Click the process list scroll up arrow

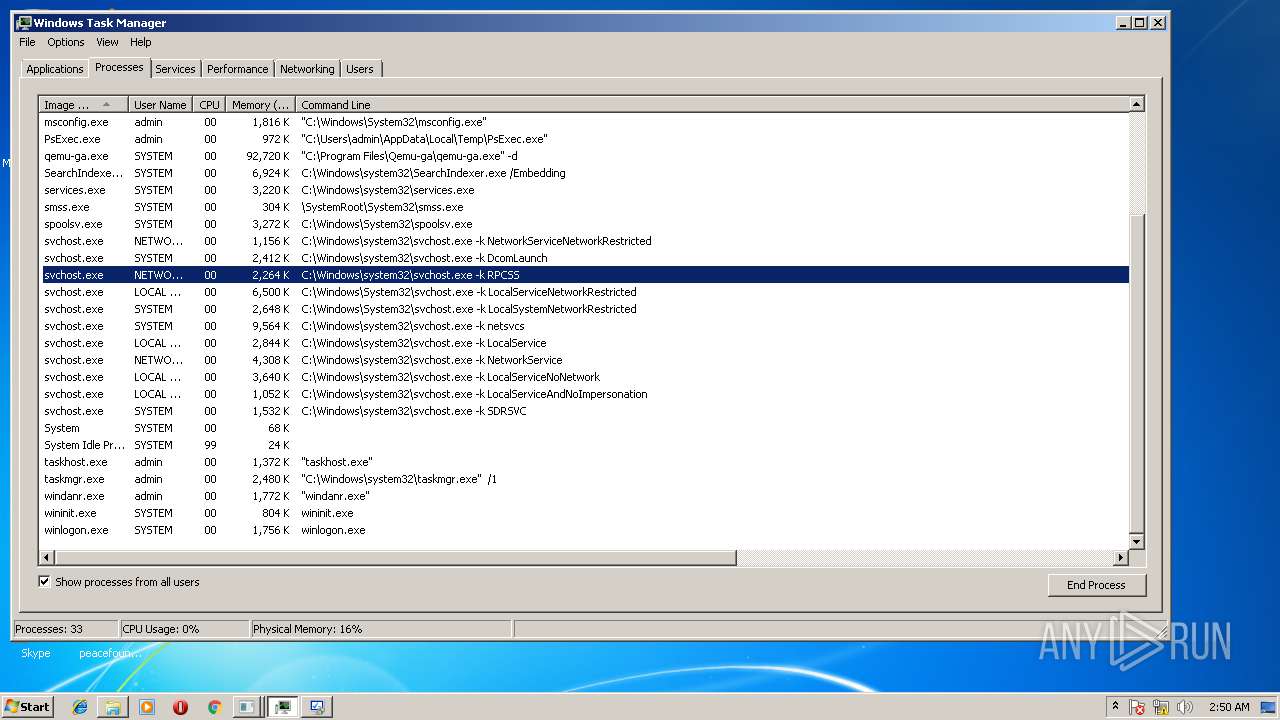[1136, 104]
